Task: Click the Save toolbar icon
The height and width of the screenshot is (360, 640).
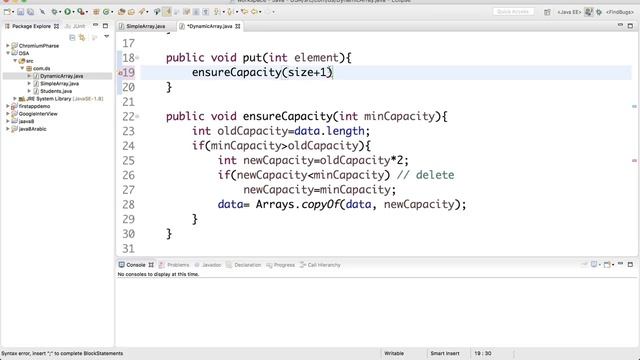Action: pos(20,12)
